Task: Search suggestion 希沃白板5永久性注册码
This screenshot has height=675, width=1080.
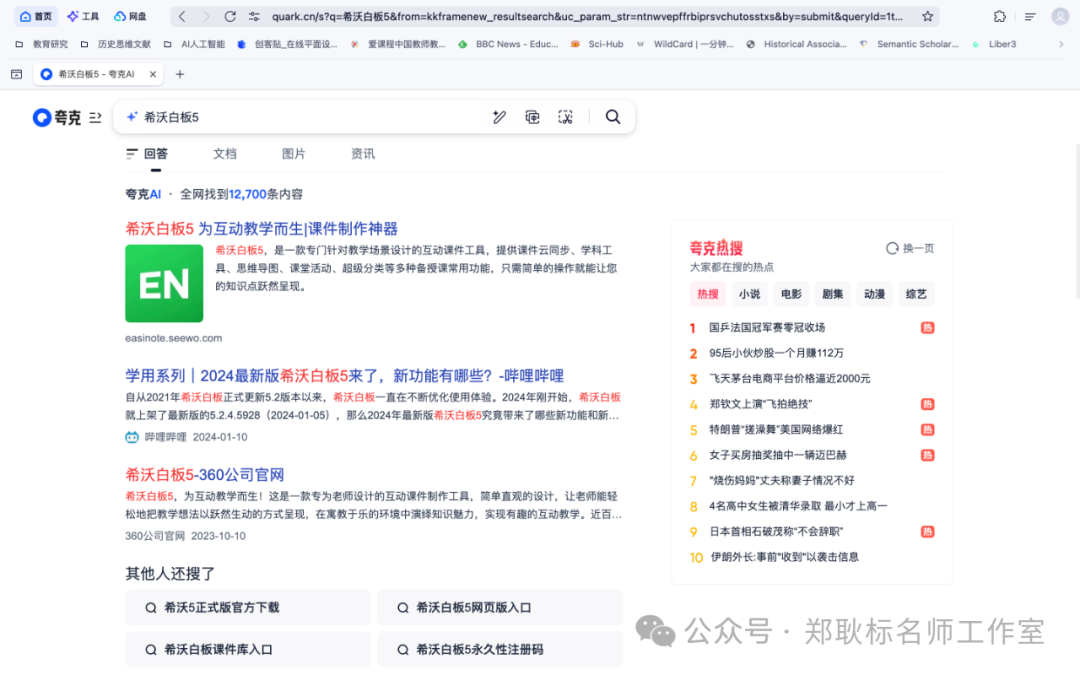Action: (x=500, y=650)
